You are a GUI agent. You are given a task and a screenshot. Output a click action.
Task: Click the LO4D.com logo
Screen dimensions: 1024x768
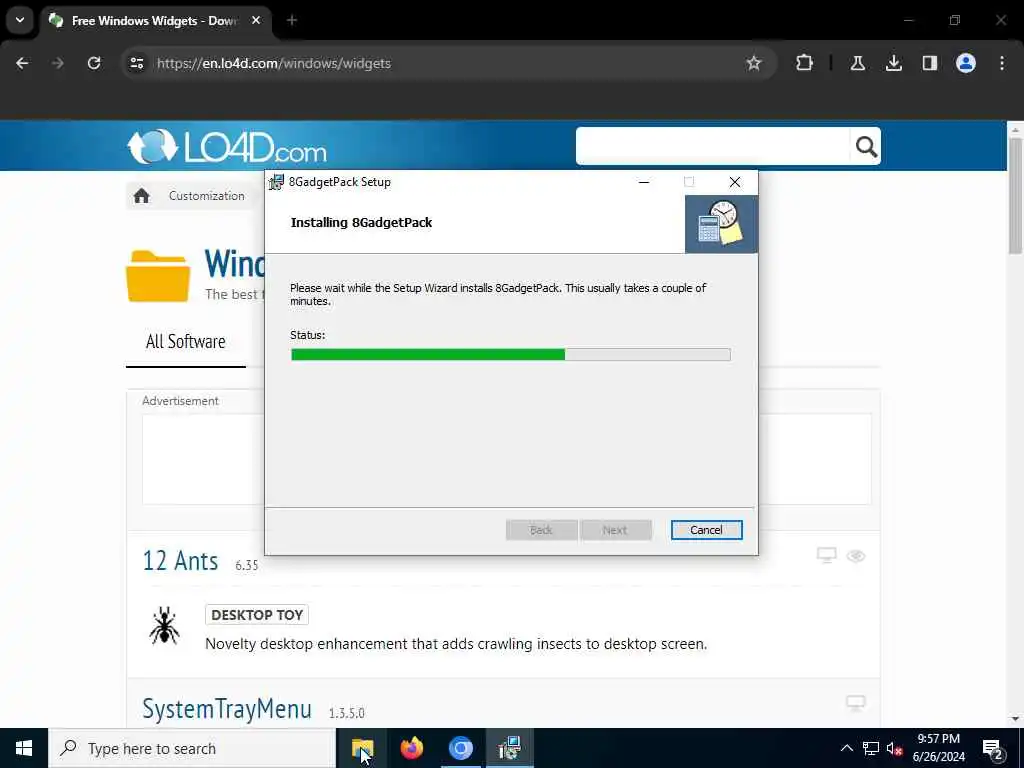point(227,147)
